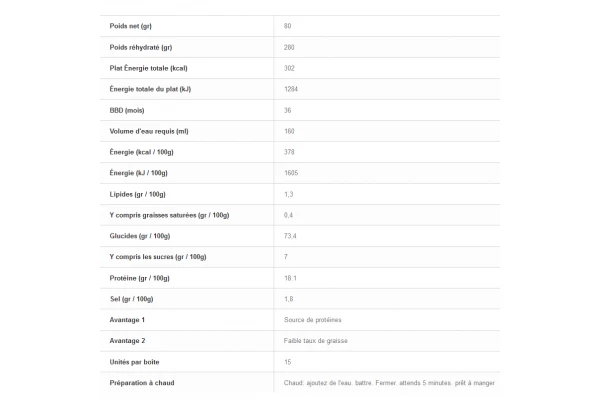Viewport: 600px width, 408px height.
Task: Select the 'Énergie (kJ / 100g)' label
Action: 139,173
